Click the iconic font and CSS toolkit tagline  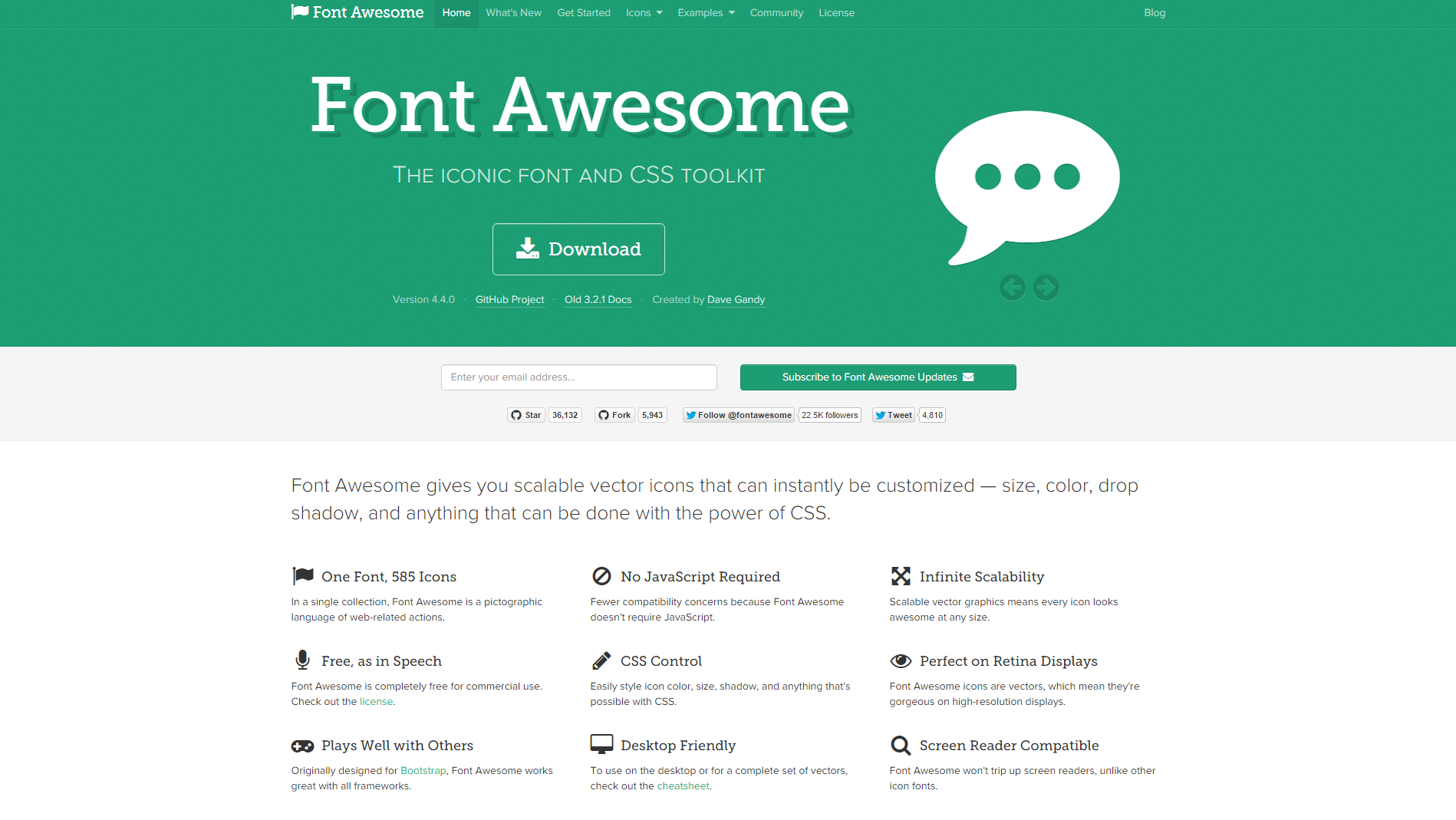[x=578, y=175]
